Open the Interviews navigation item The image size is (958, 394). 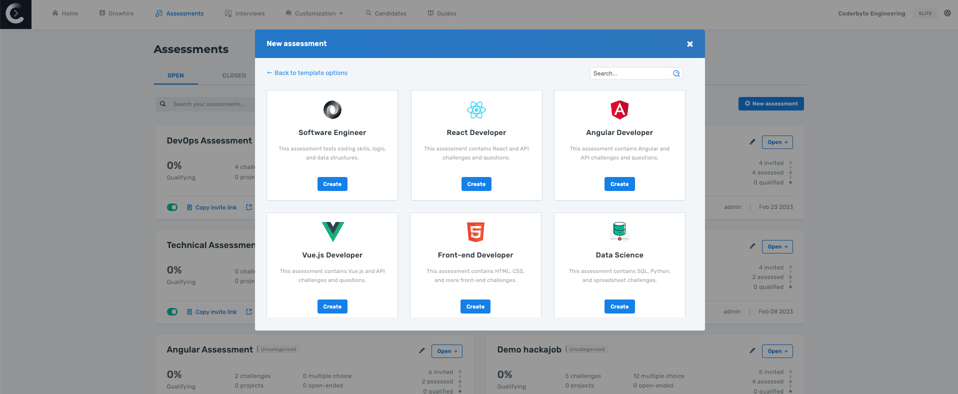click(244, 13)
